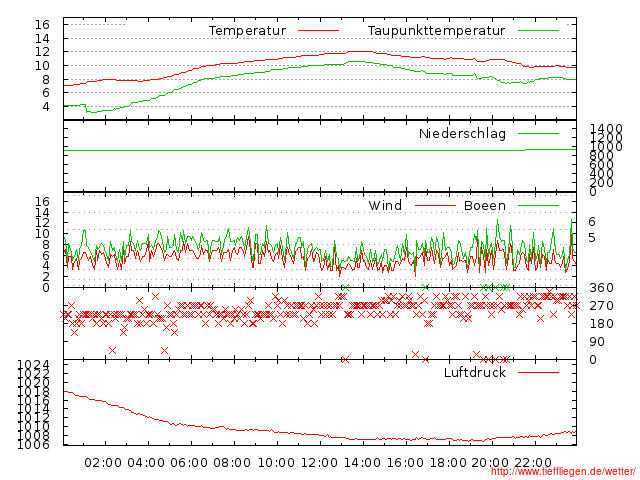This screenshot has height=480, width=640.
Task: Click the 1024 pressure axis value
Action: pos(34,364)
